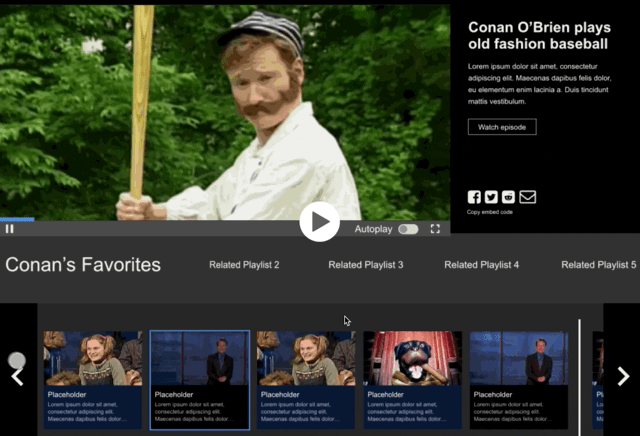
Task: Enter fullscreen with the expand icon
Action: click(x=435, y=229)
